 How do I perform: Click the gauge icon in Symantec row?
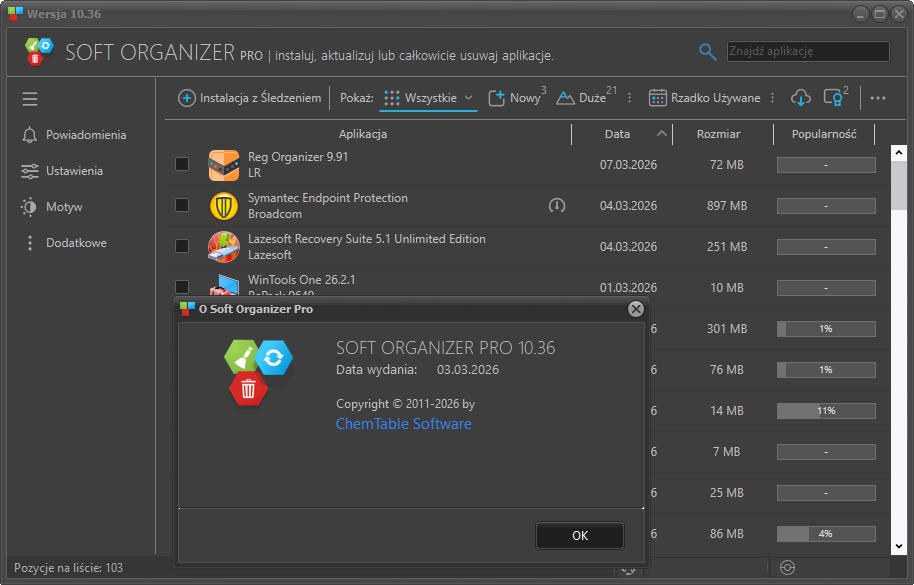[x=557, y=205]
